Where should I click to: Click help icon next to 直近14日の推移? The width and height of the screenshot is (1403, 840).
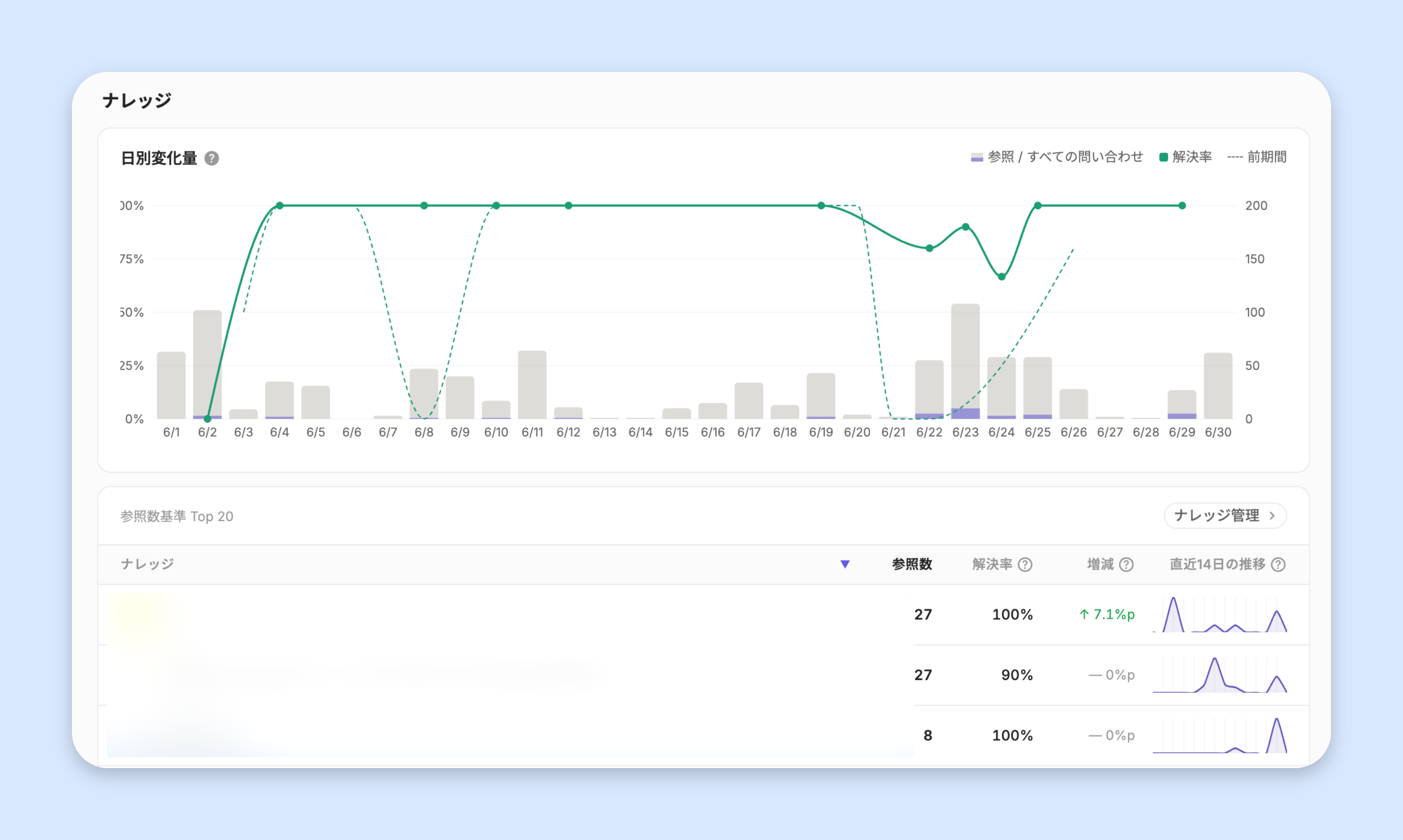[1278, 564]
